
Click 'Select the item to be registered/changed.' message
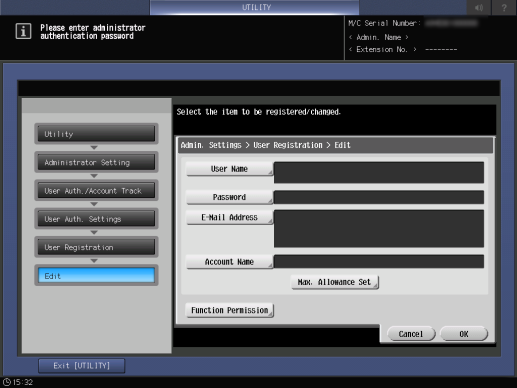259,112
